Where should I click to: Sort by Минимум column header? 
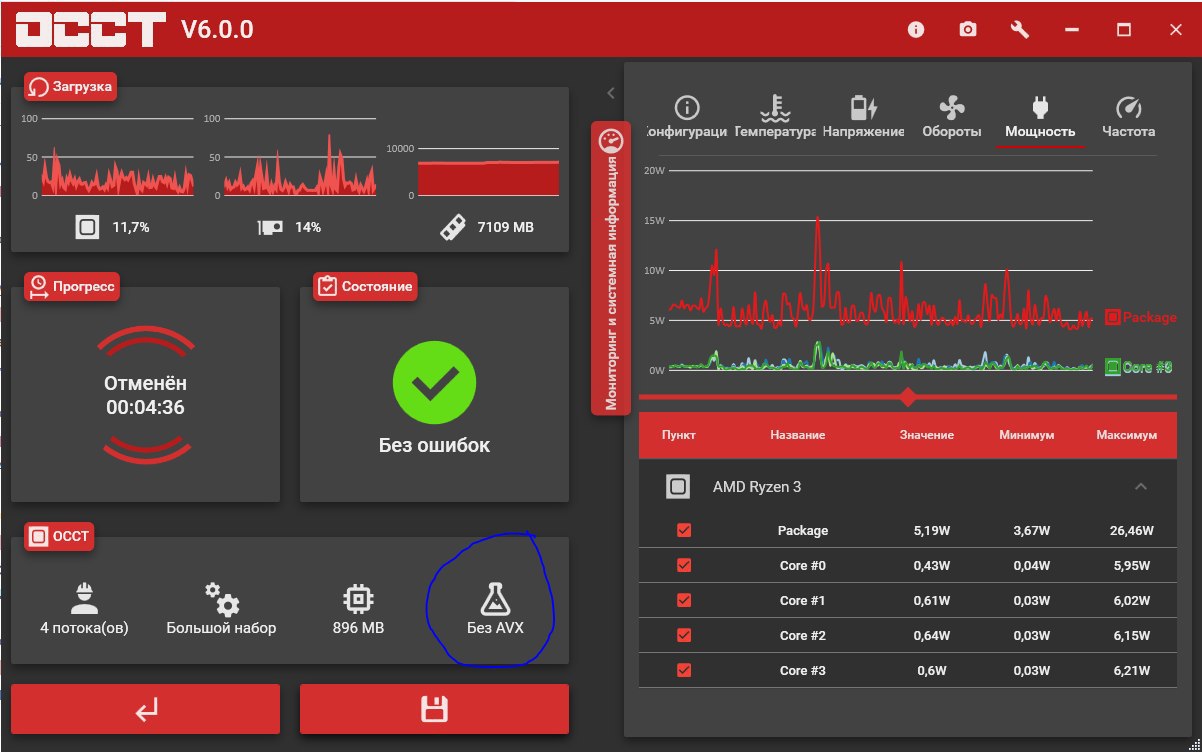click(1026, 435)
